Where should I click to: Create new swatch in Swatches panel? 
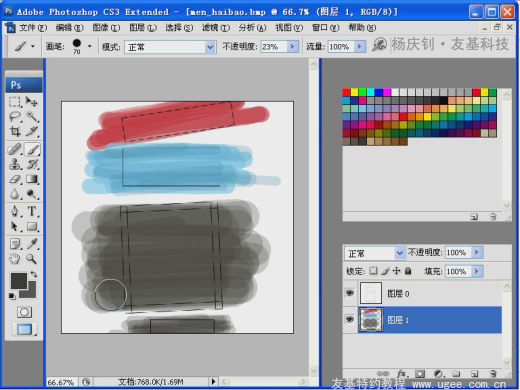(474, 217)
